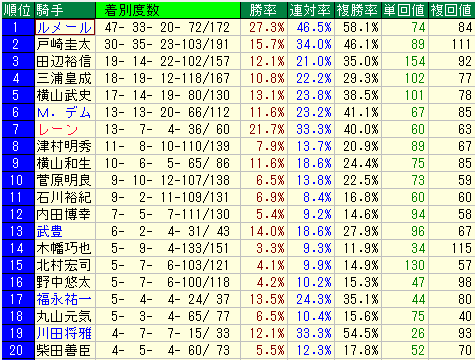
Task: Sort by 勝率 column header
Action: tap(264, 10)
